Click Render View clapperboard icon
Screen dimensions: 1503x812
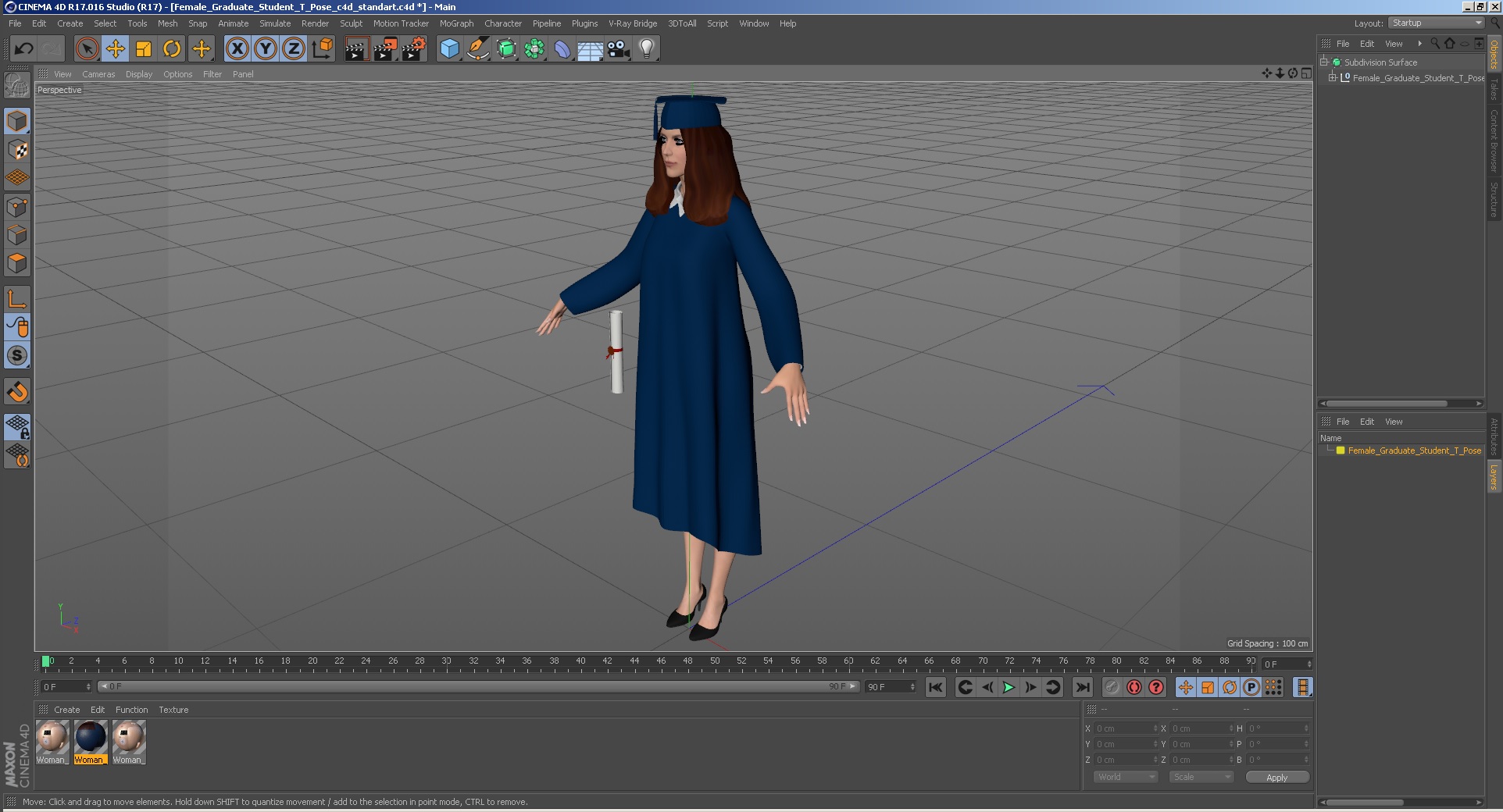point(355,49)
